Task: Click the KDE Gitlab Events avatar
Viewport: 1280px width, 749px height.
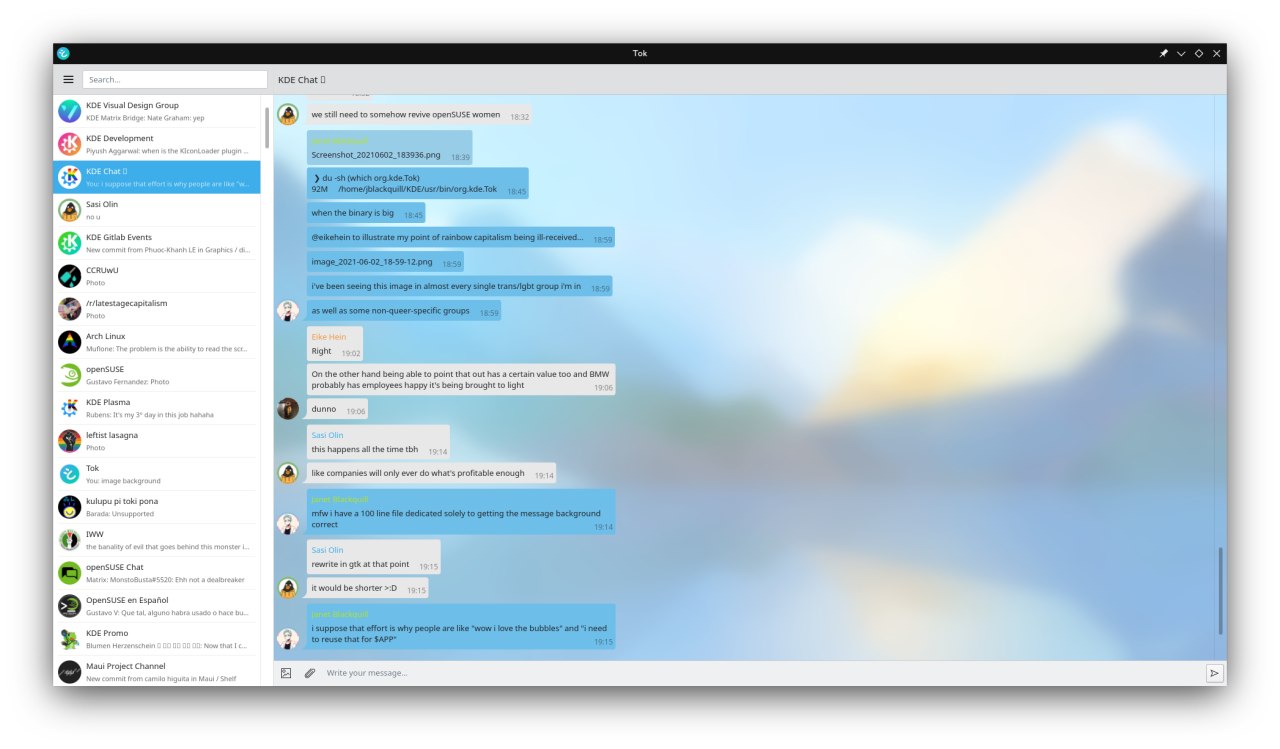Action: click(69, 243)
